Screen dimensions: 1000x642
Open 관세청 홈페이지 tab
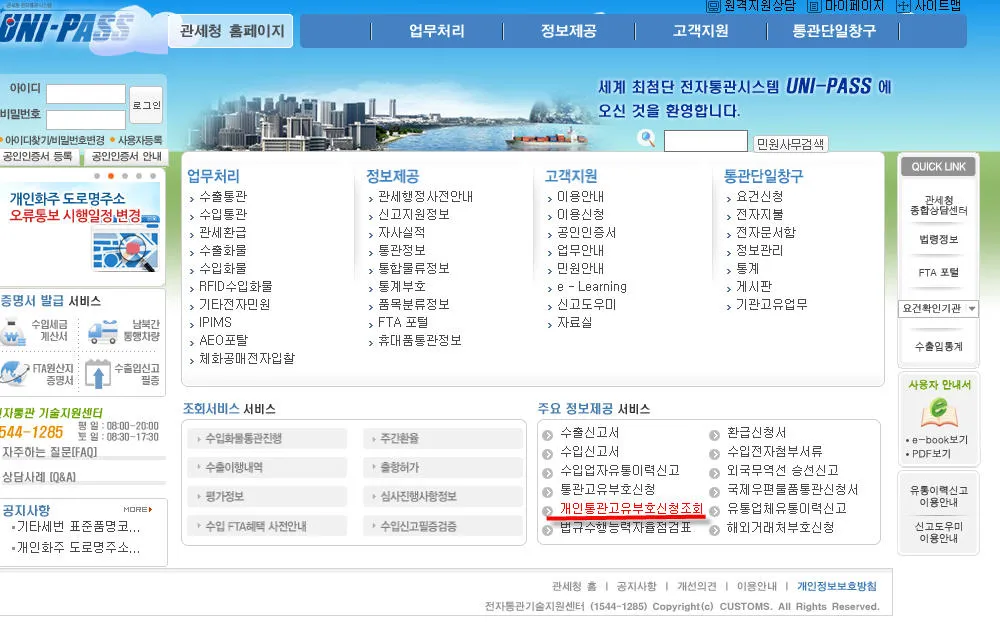click(x=231, y=31)
